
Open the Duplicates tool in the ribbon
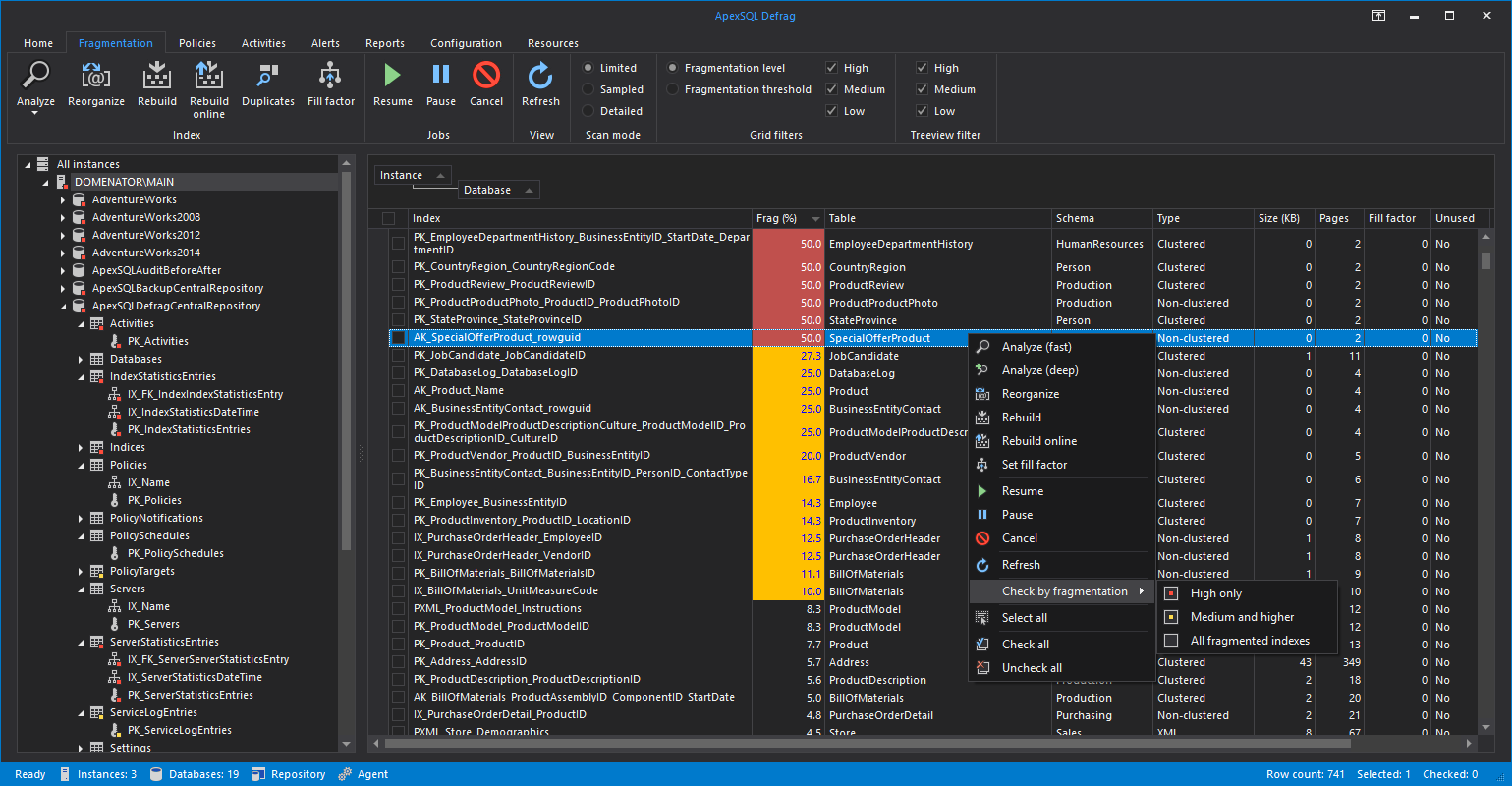pyautogui.click(x=267, y=77)
